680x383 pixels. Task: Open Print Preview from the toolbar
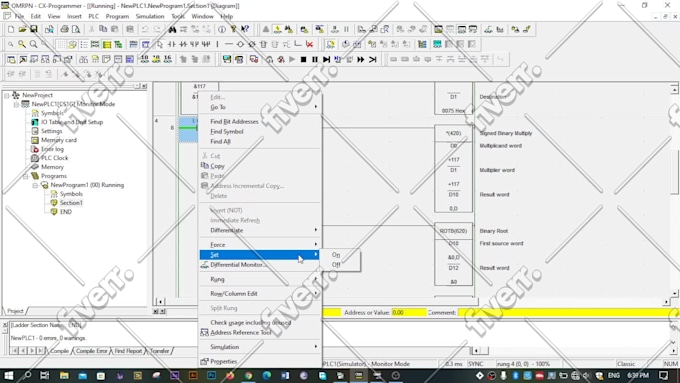click(76, 29)
